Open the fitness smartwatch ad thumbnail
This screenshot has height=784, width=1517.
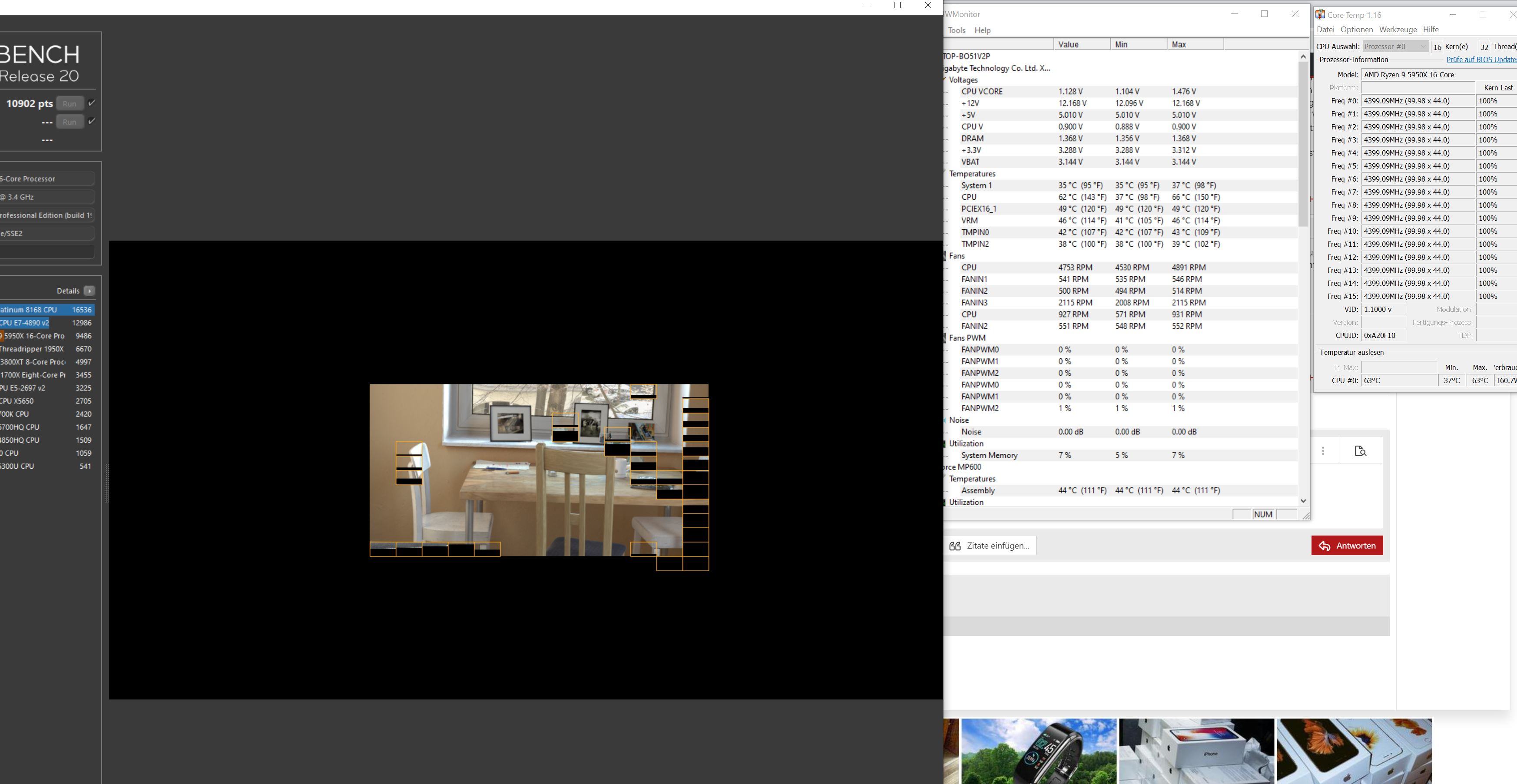[1039, 751]
